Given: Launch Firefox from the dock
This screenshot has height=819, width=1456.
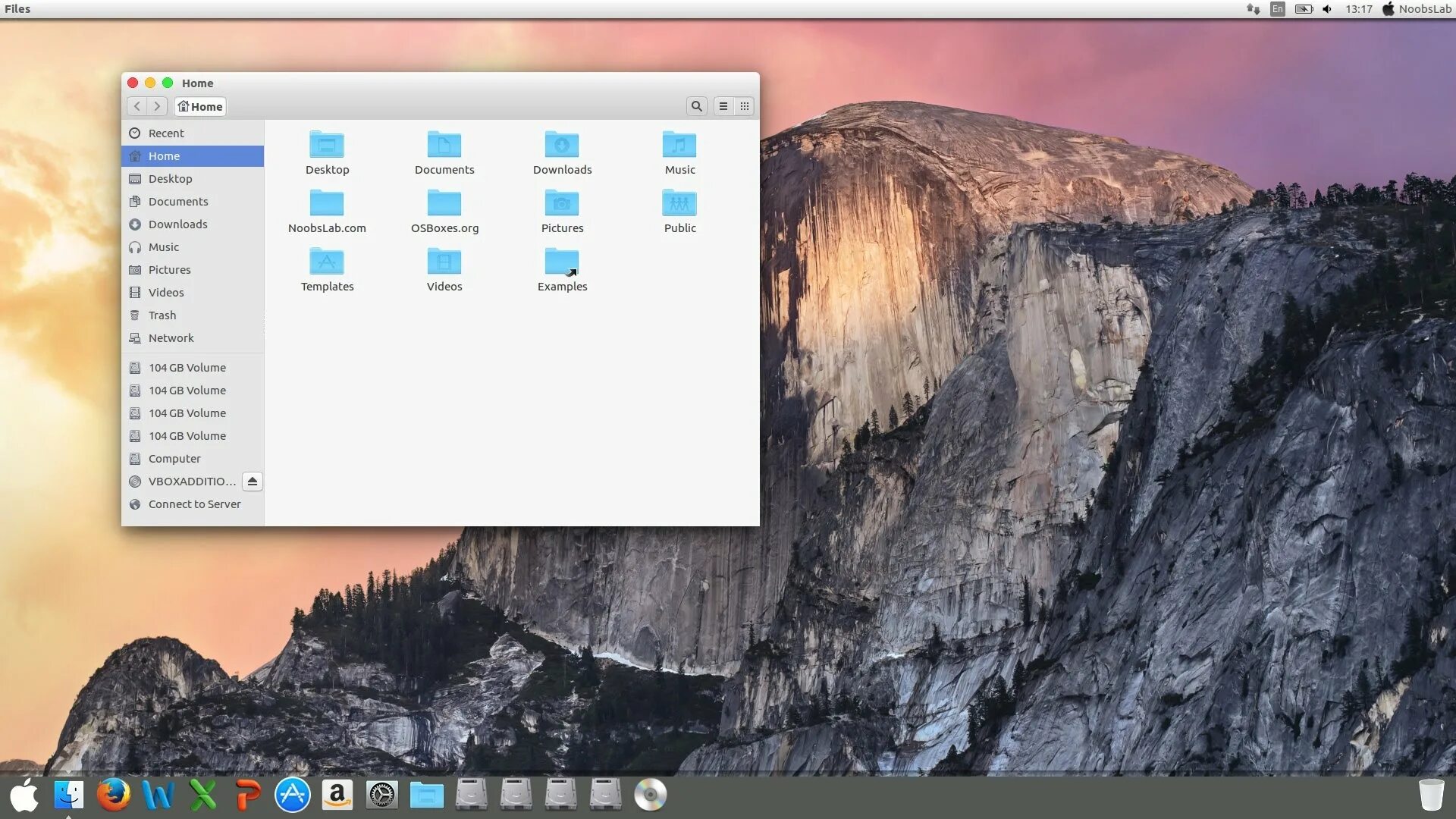Looking at the screenshot, I should click(x=114, y=795).
